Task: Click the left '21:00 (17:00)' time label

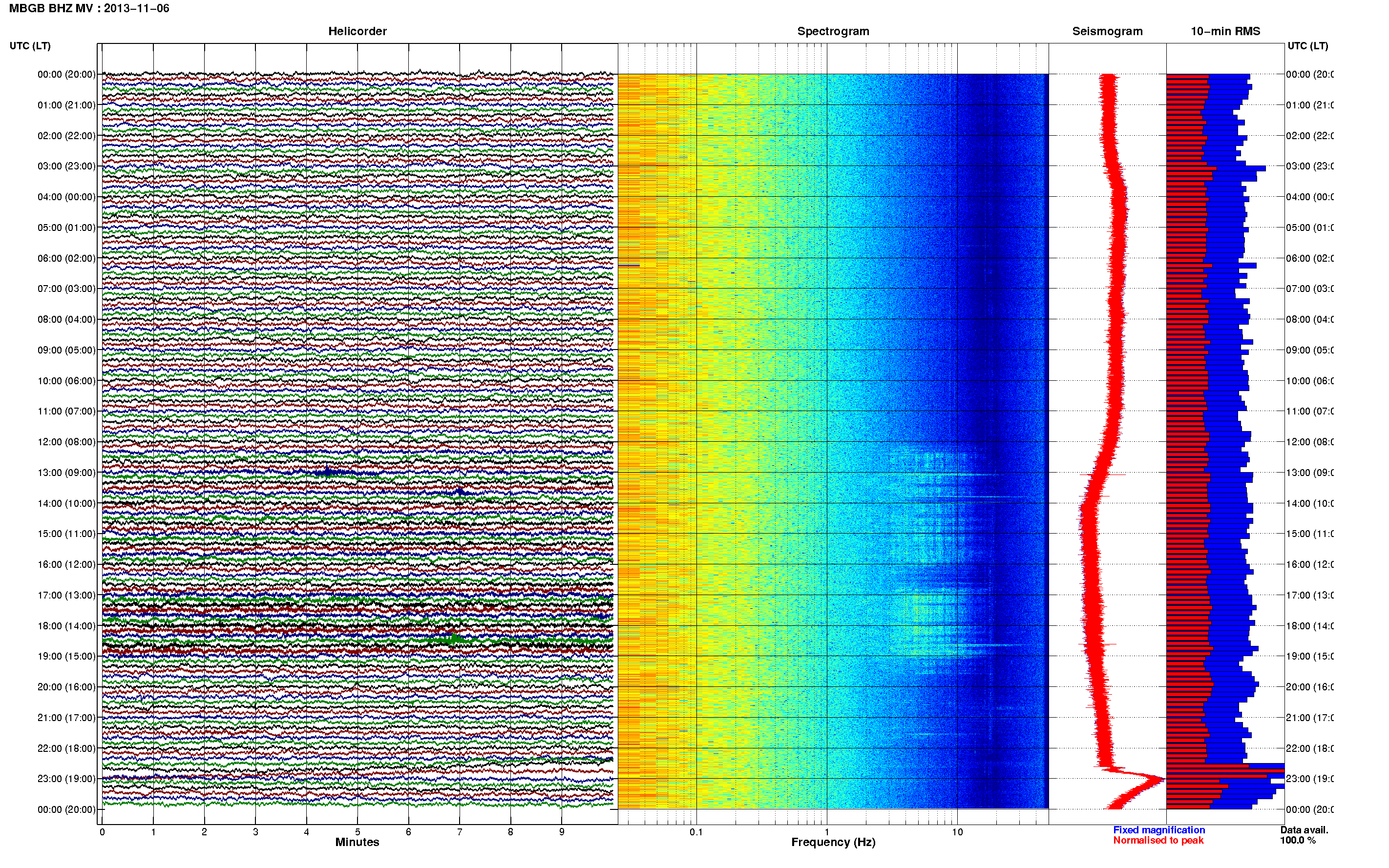Action: pyautogui.click(x=66, y=718)
